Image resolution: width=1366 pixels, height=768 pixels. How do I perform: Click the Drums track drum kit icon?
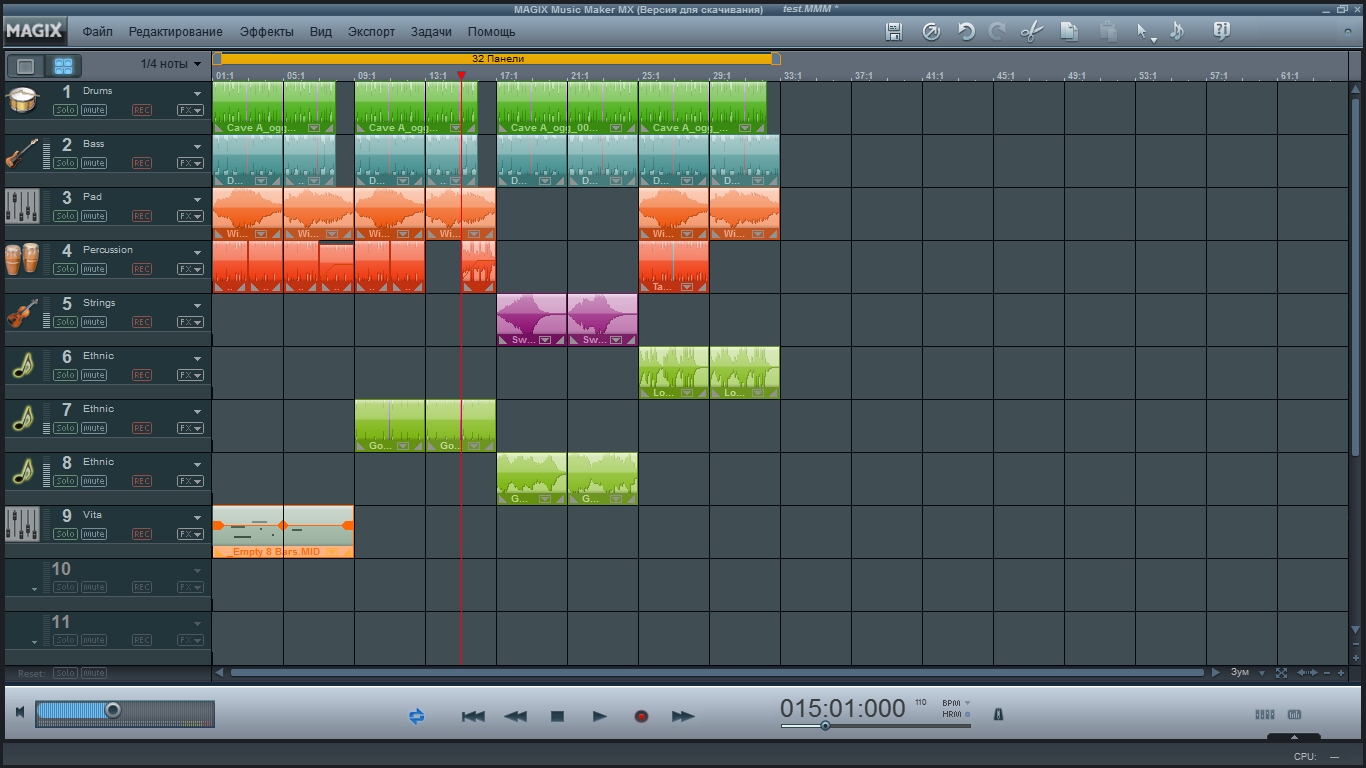coord(22,100)
